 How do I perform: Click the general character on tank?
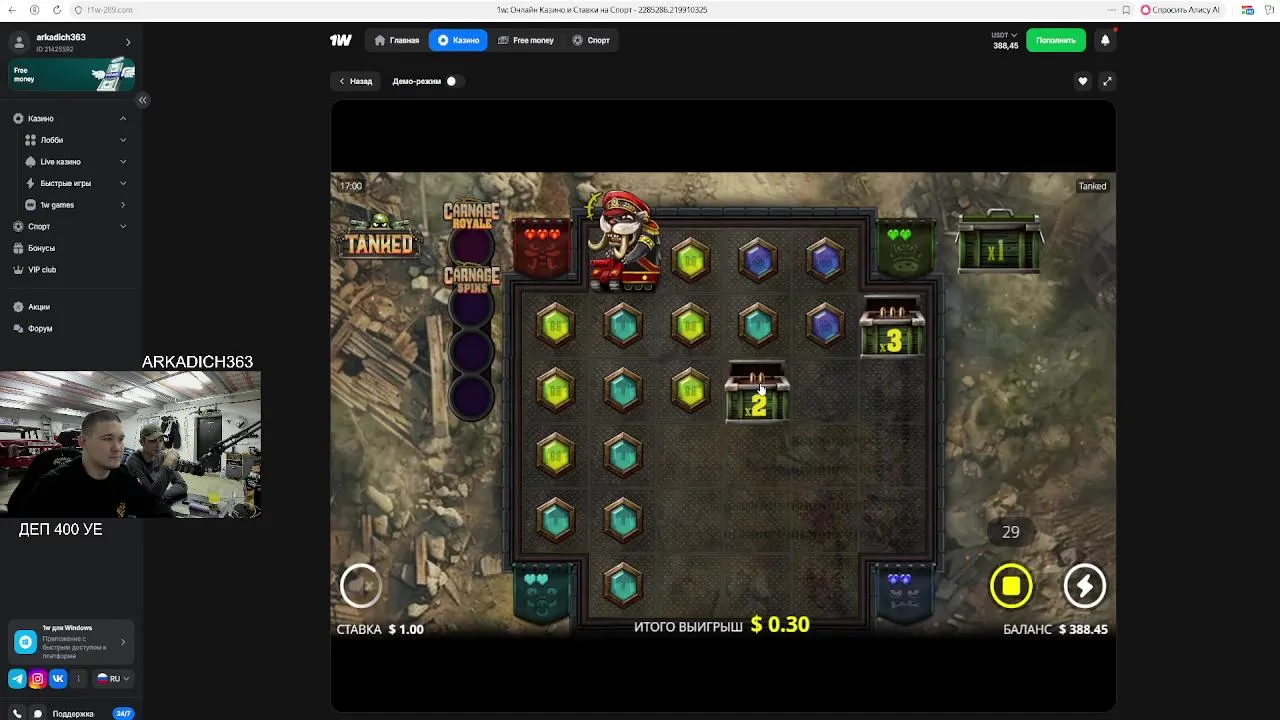(x=624, y=241)
